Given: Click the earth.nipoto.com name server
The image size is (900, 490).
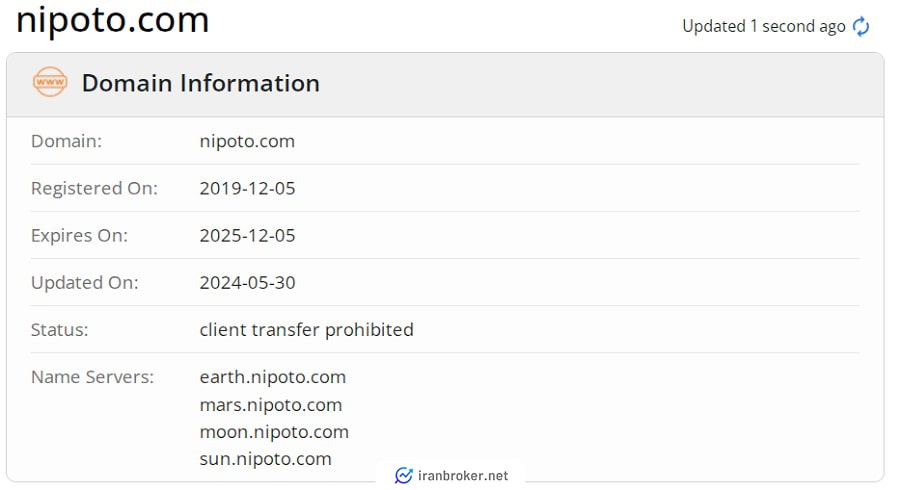Looking at the screenshot, I should tap(273, 377).
